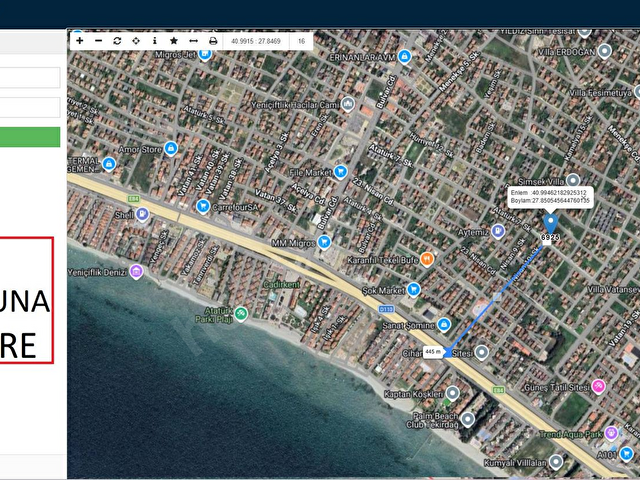Click the Kumyalı Villaları location marker
This screenshot has height=480, width=640.
[x=556, y=462]
